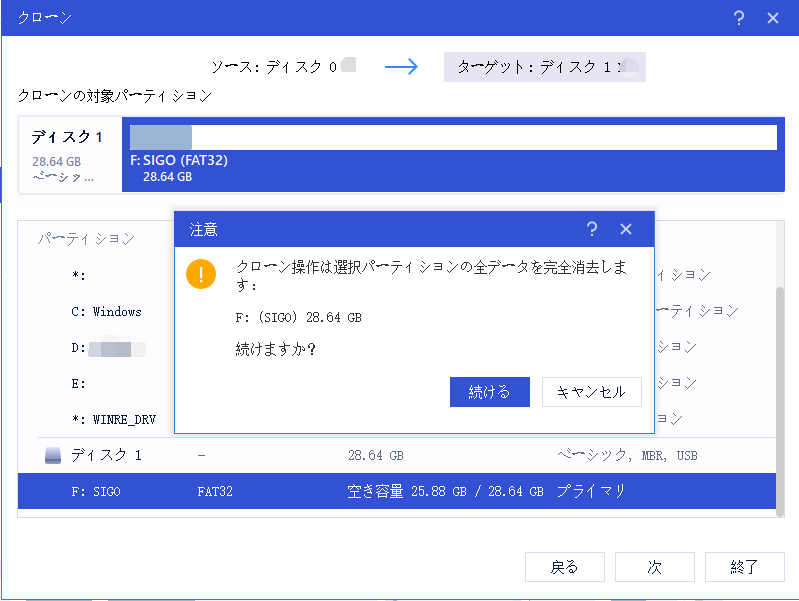This screenshot has height=601, width=799.
Task: Select the ディスク 1 row in list
Action: 396,455
